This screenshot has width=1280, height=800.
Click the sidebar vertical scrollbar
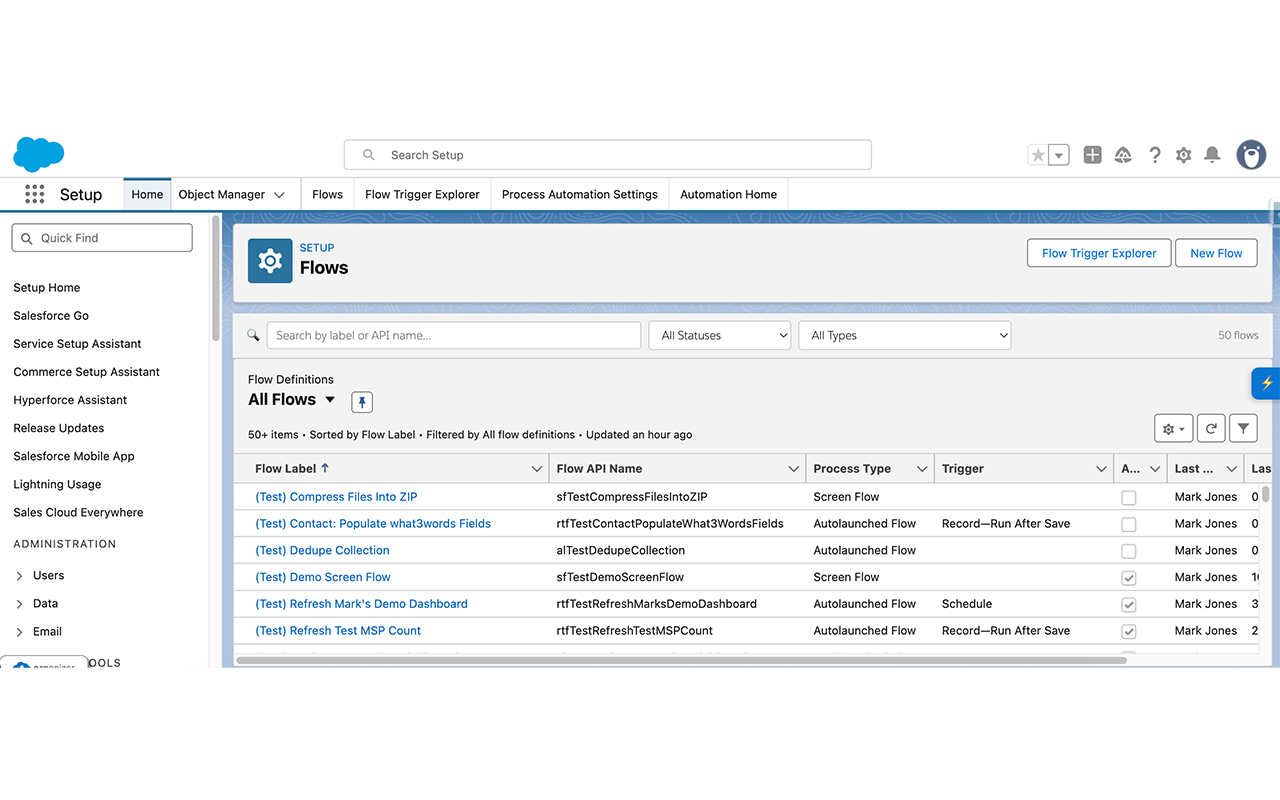pyautogui.click(x=215, y=280)
